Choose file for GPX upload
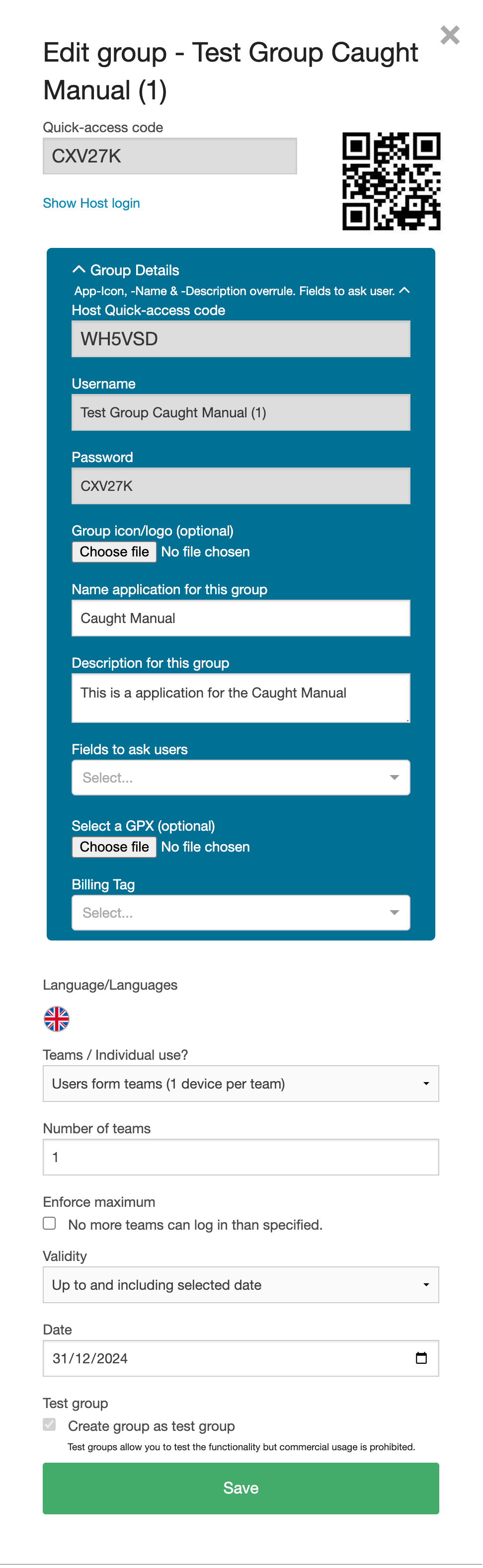The image size is (483, 1568). click(114, 847)
